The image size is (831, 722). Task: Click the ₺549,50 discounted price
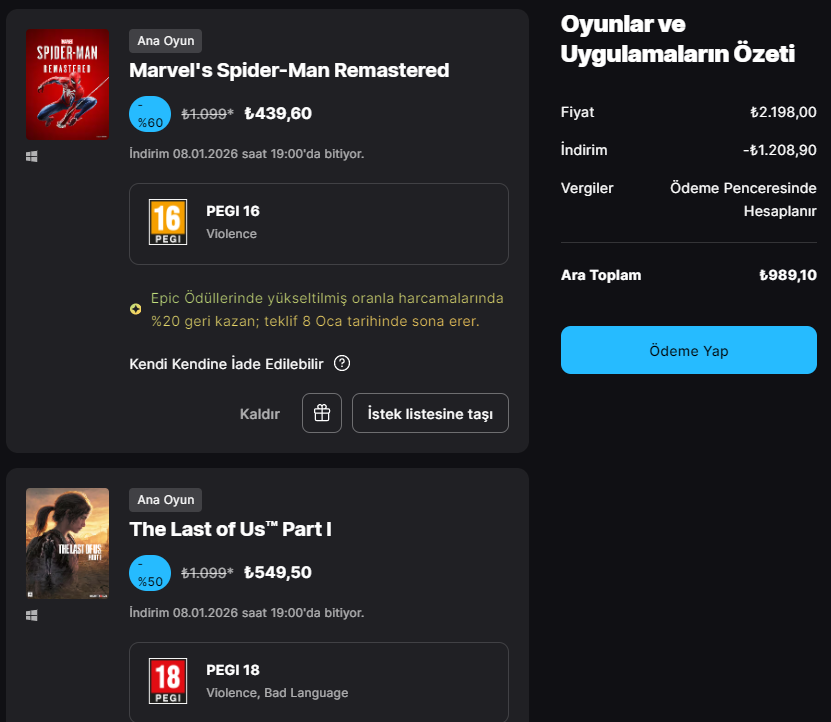pos(278,573)
